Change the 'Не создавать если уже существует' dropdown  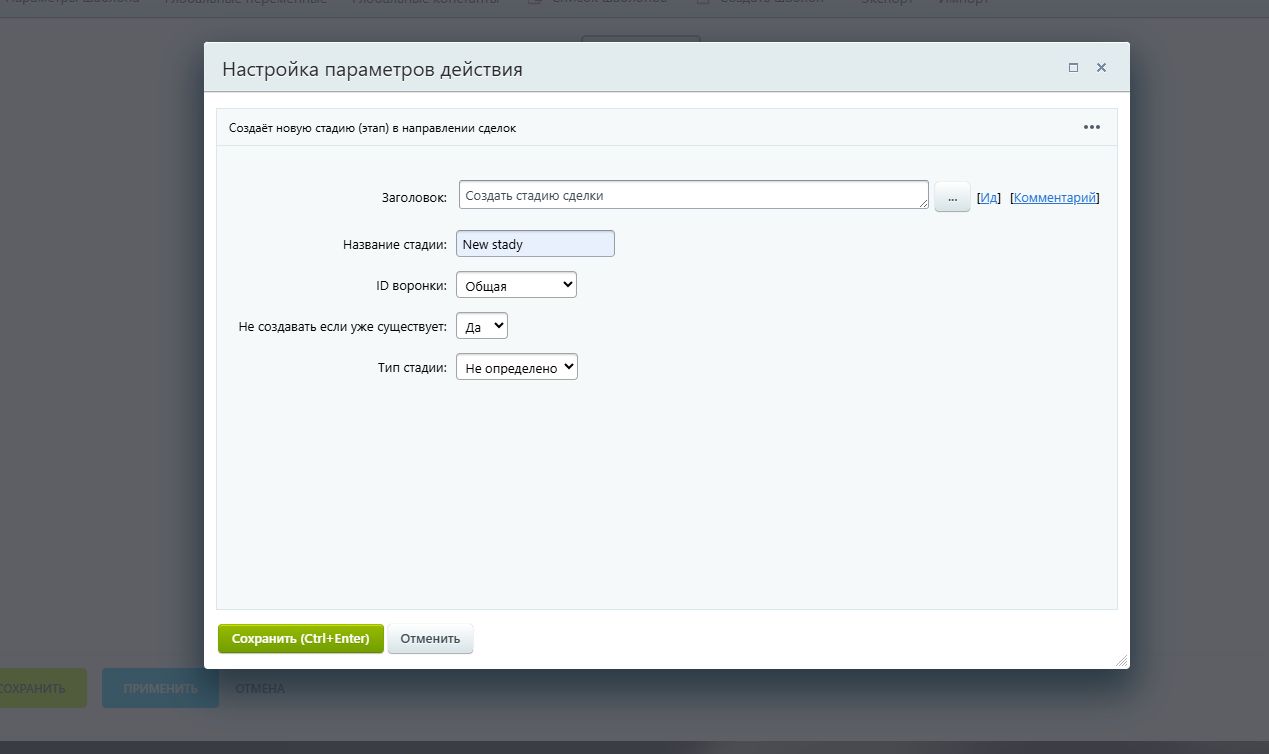[481, 325]
